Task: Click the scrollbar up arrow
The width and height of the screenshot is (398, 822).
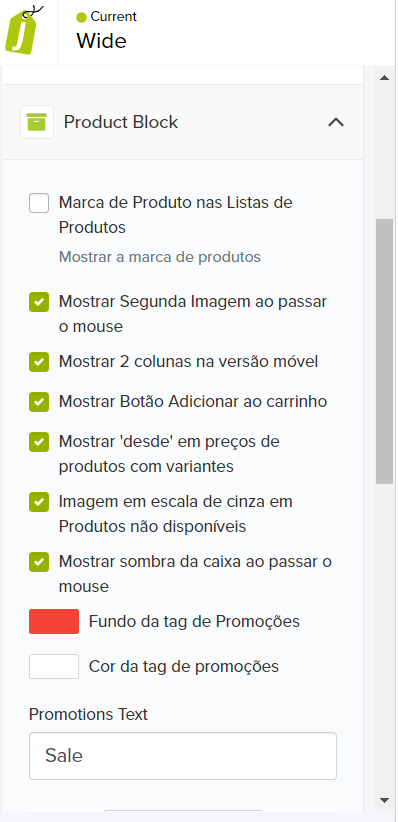Action: (x=384, y=78)
